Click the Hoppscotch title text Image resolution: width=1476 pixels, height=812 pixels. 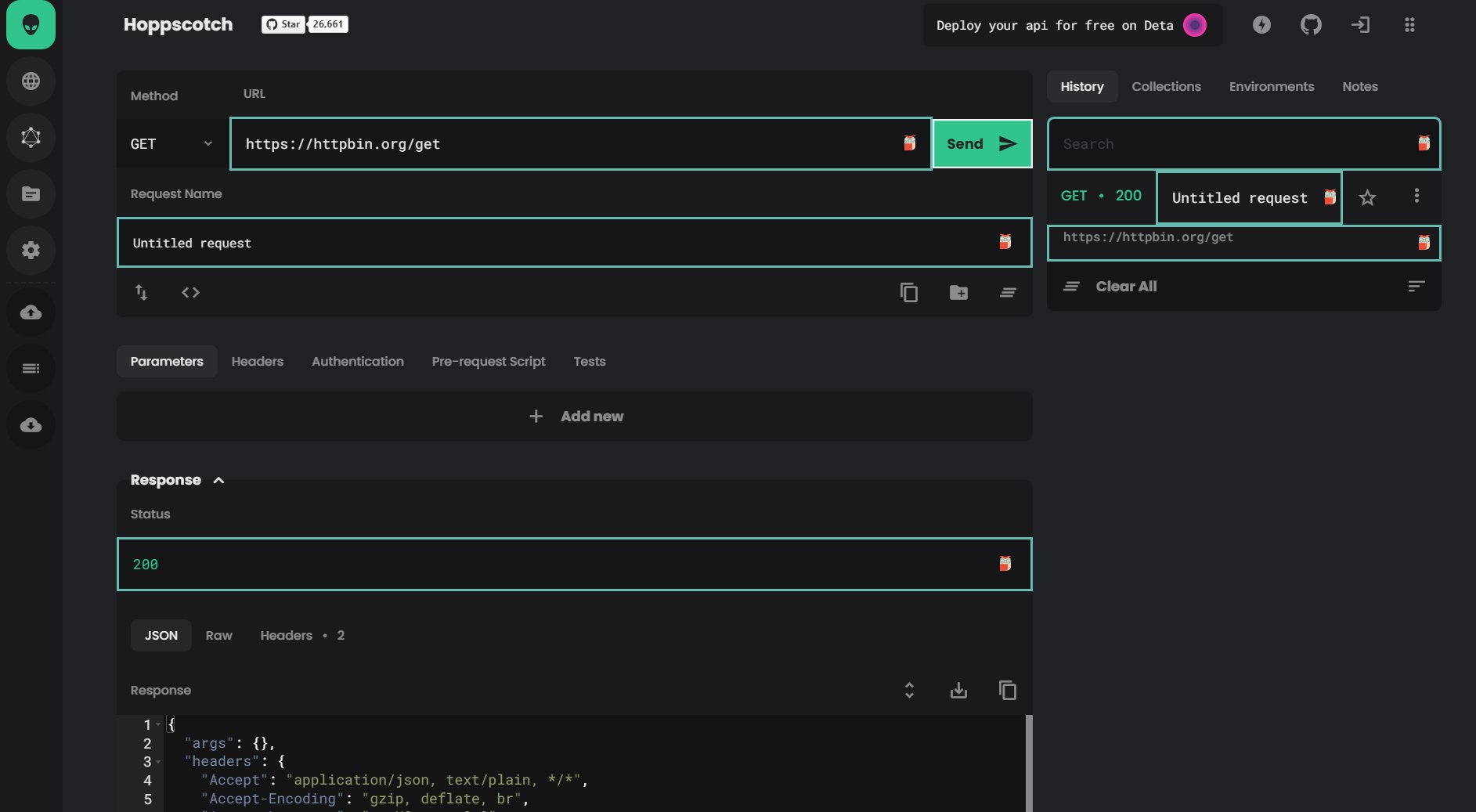[178, 24]
